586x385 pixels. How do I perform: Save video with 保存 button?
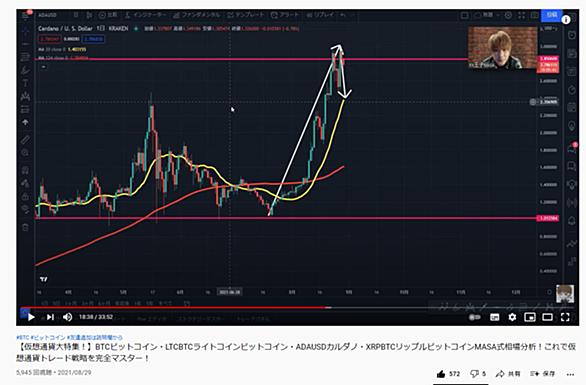pos(542,373)
